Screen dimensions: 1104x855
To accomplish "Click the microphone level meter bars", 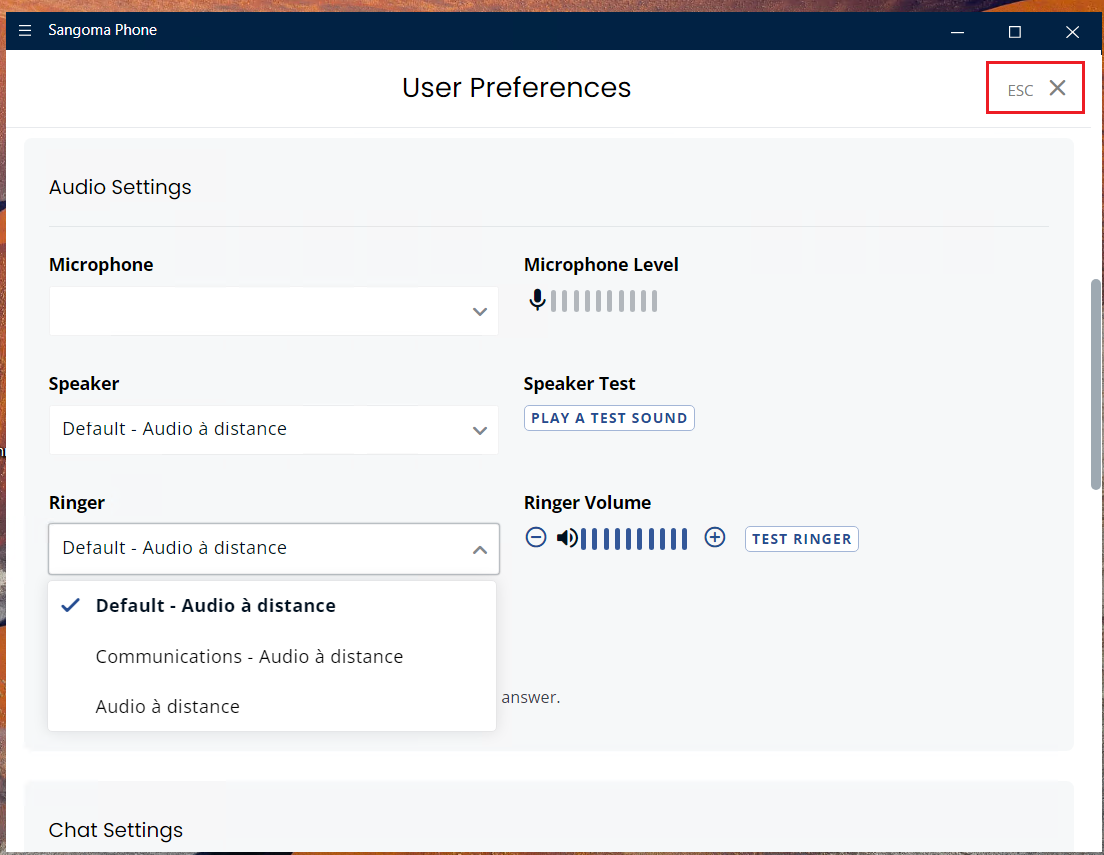I will pos(604,301).
